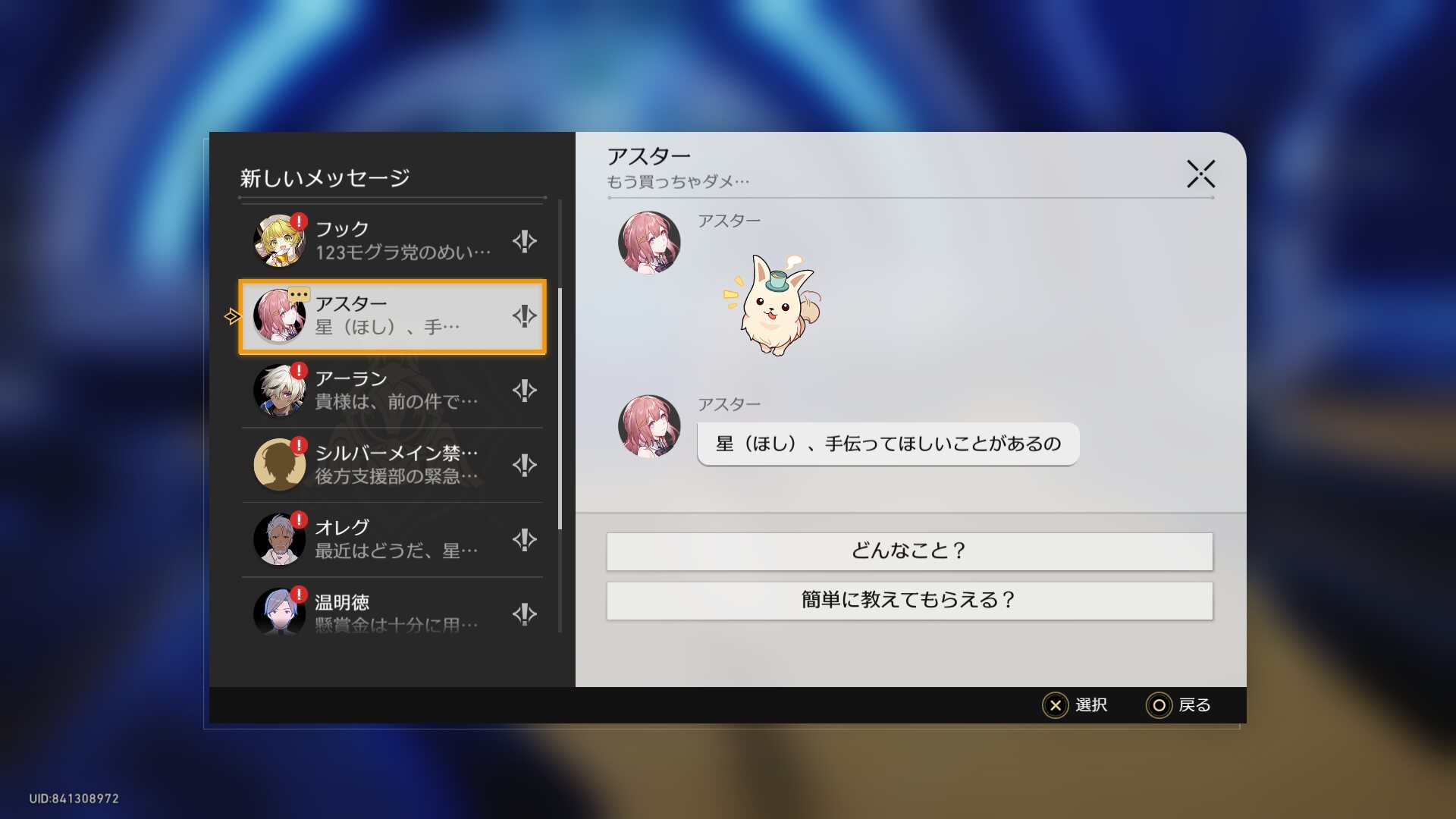Click the mission marker icon beside アスター
1456x819 pixels.
(x=524, y=315)
